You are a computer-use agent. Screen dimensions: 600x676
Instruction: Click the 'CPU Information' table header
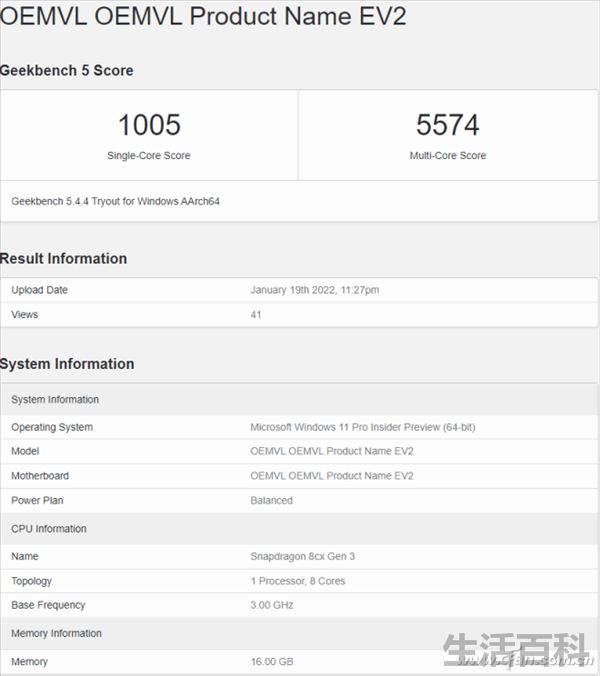49,529
